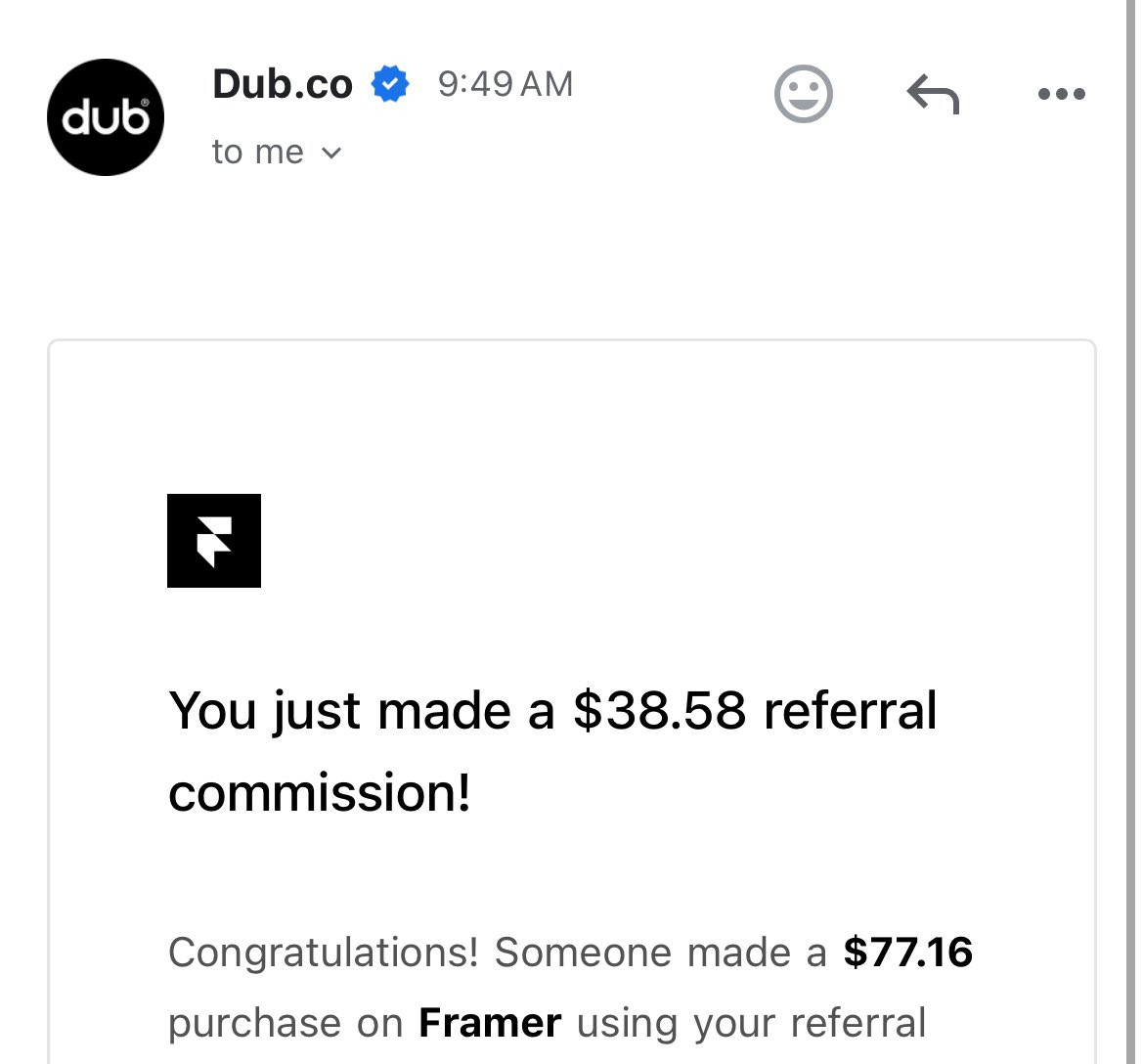
Task: Click the black dub sender avatar
Action: [106, 117]
